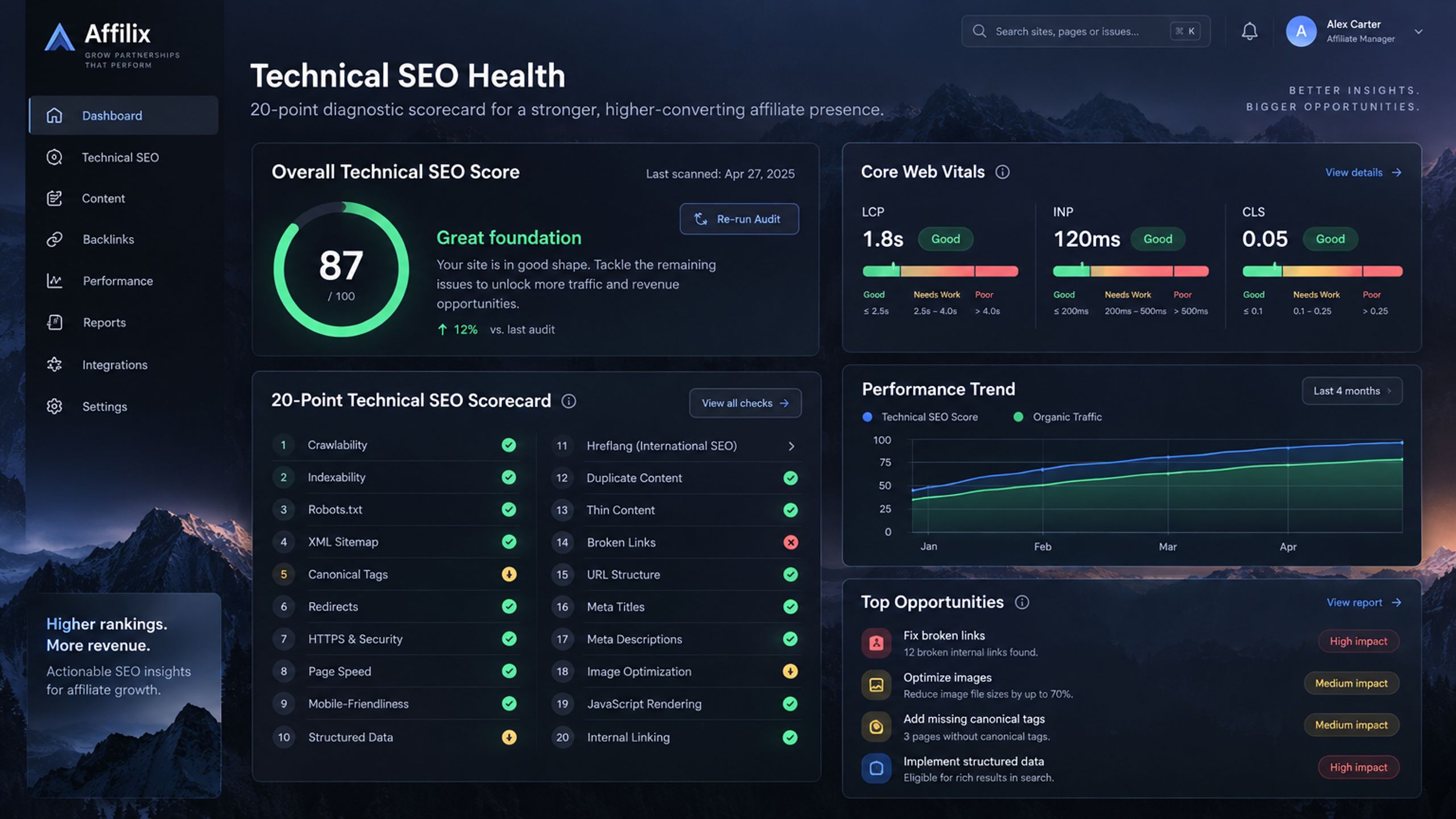Click the notification bell icon
Viewport: 1456px width, 819px height.
click(1249, 31)
